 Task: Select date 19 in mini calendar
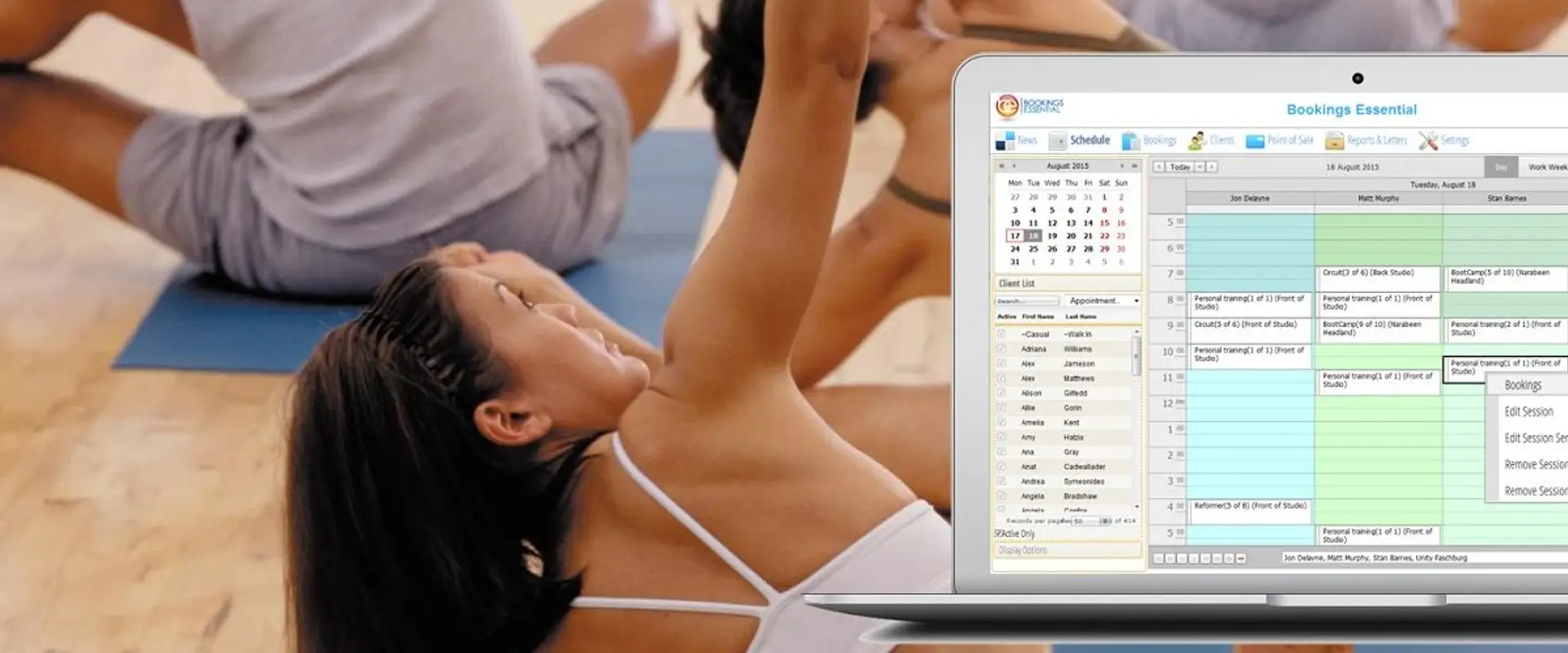[x=1052, y=236]
